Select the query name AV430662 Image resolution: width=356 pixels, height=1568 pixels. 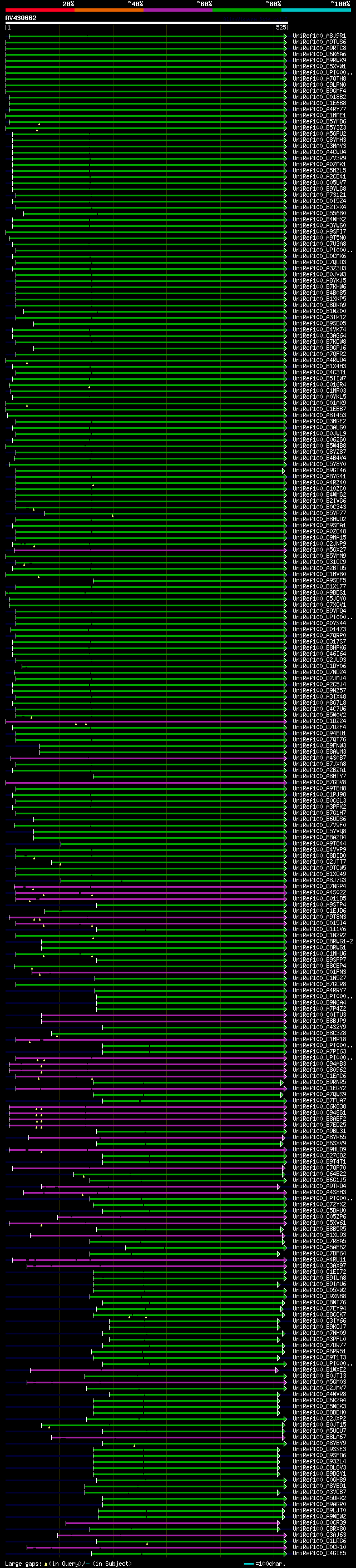pos(21,18)
